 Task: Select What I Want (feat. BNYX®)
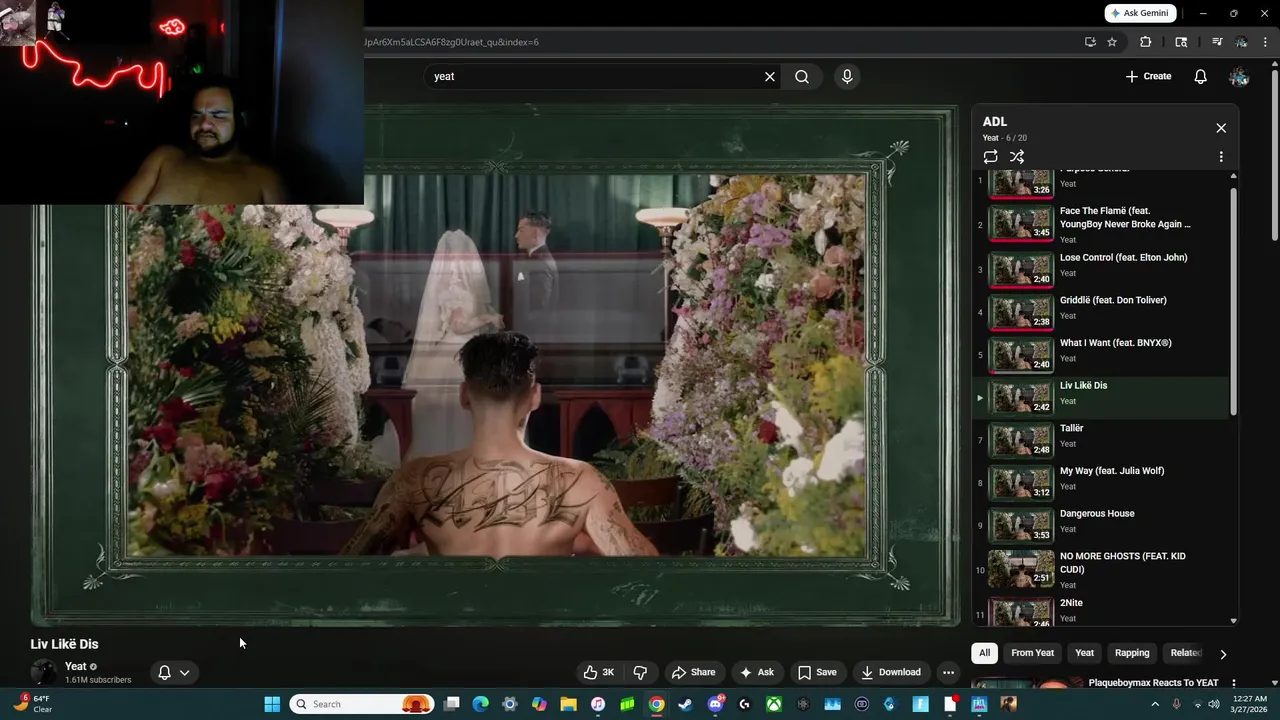point(1101,353)
